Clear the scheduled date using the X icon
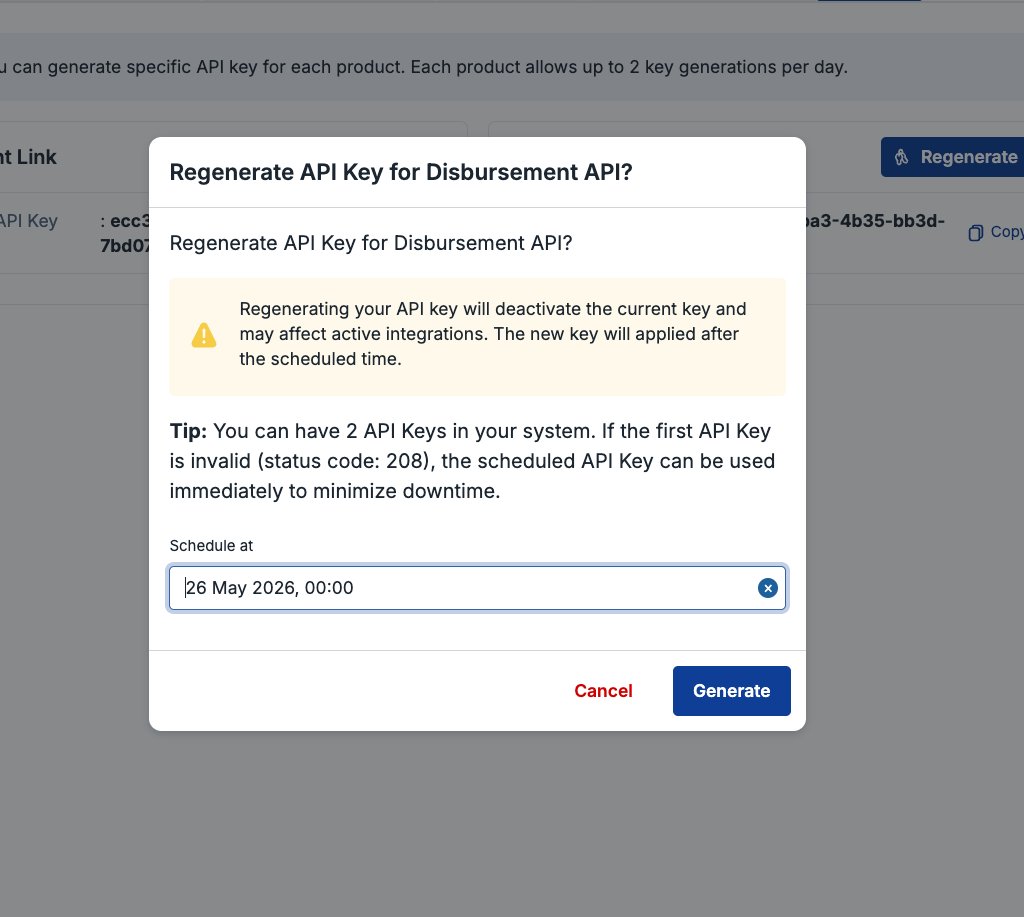The image size is (1024, 917). click(767, 588)
